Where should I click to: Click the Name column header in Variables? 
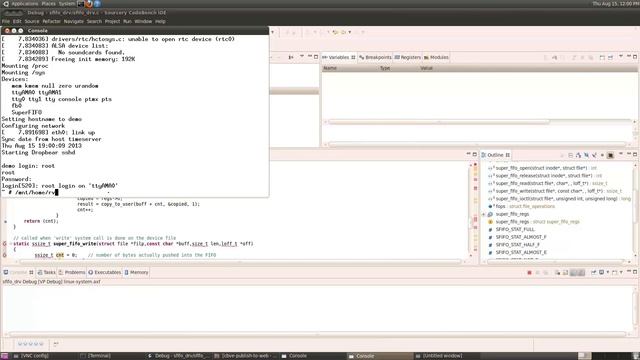tap(330, 68)
